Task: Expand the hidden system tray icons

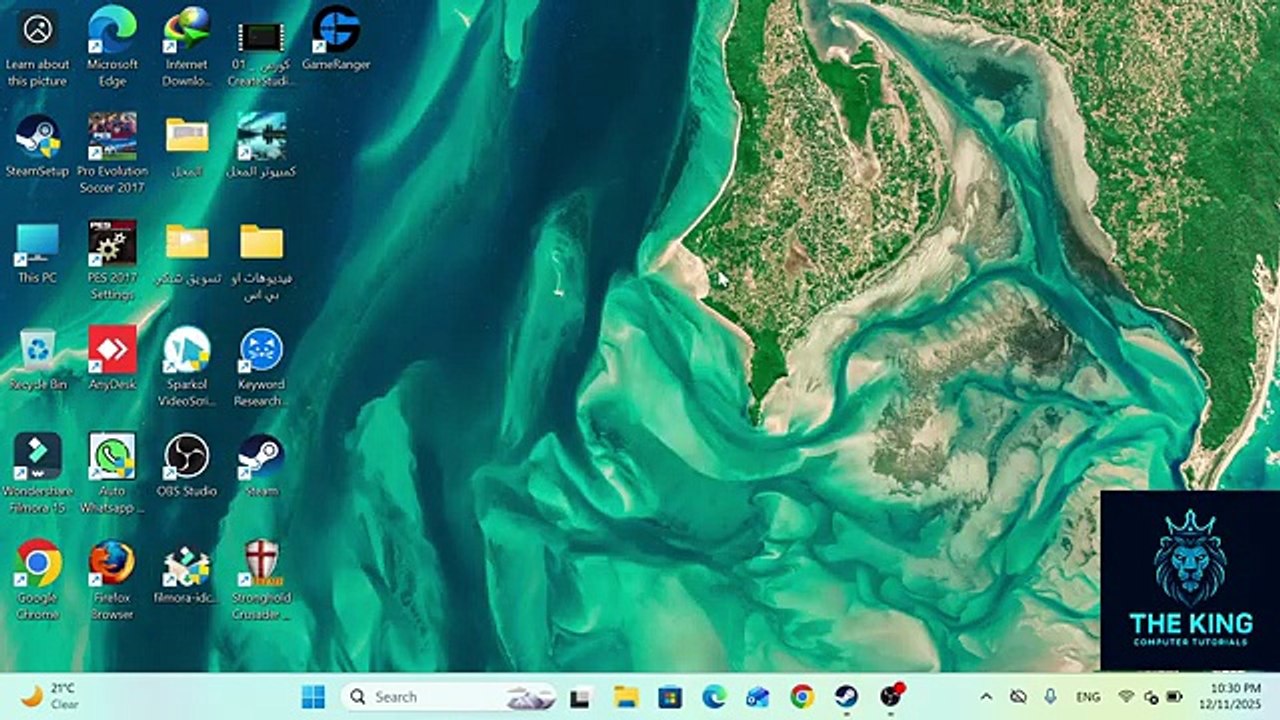Action: (x=986, y=697)
